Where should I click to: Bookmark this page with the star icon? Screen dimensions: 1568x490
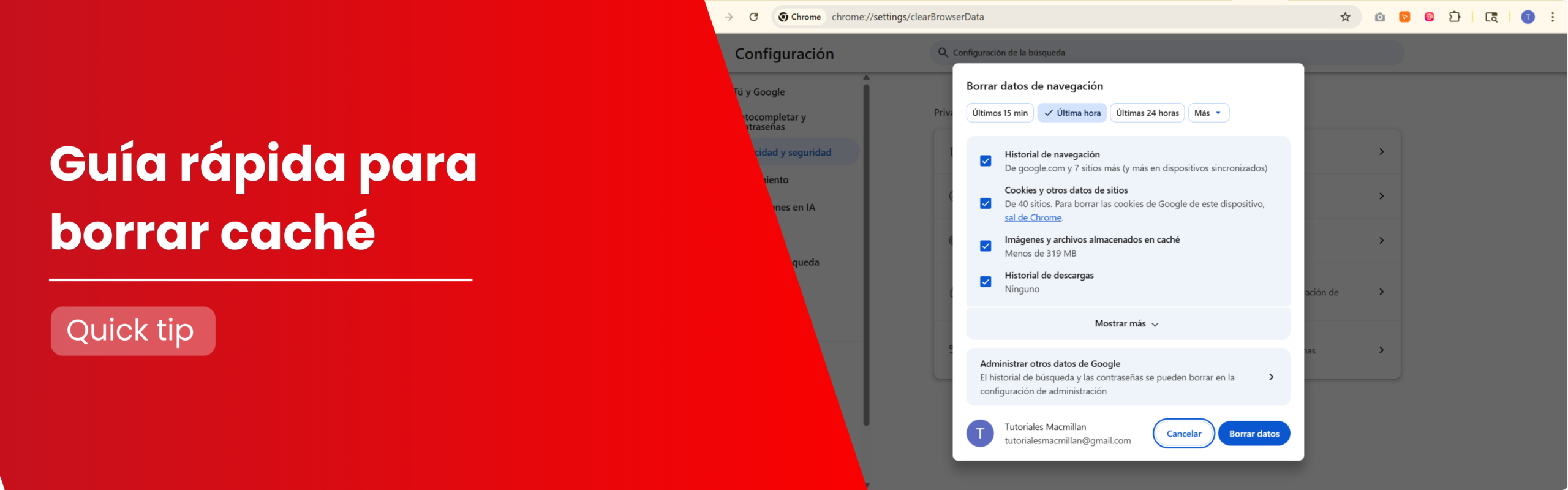click(x=1345, y=17)
